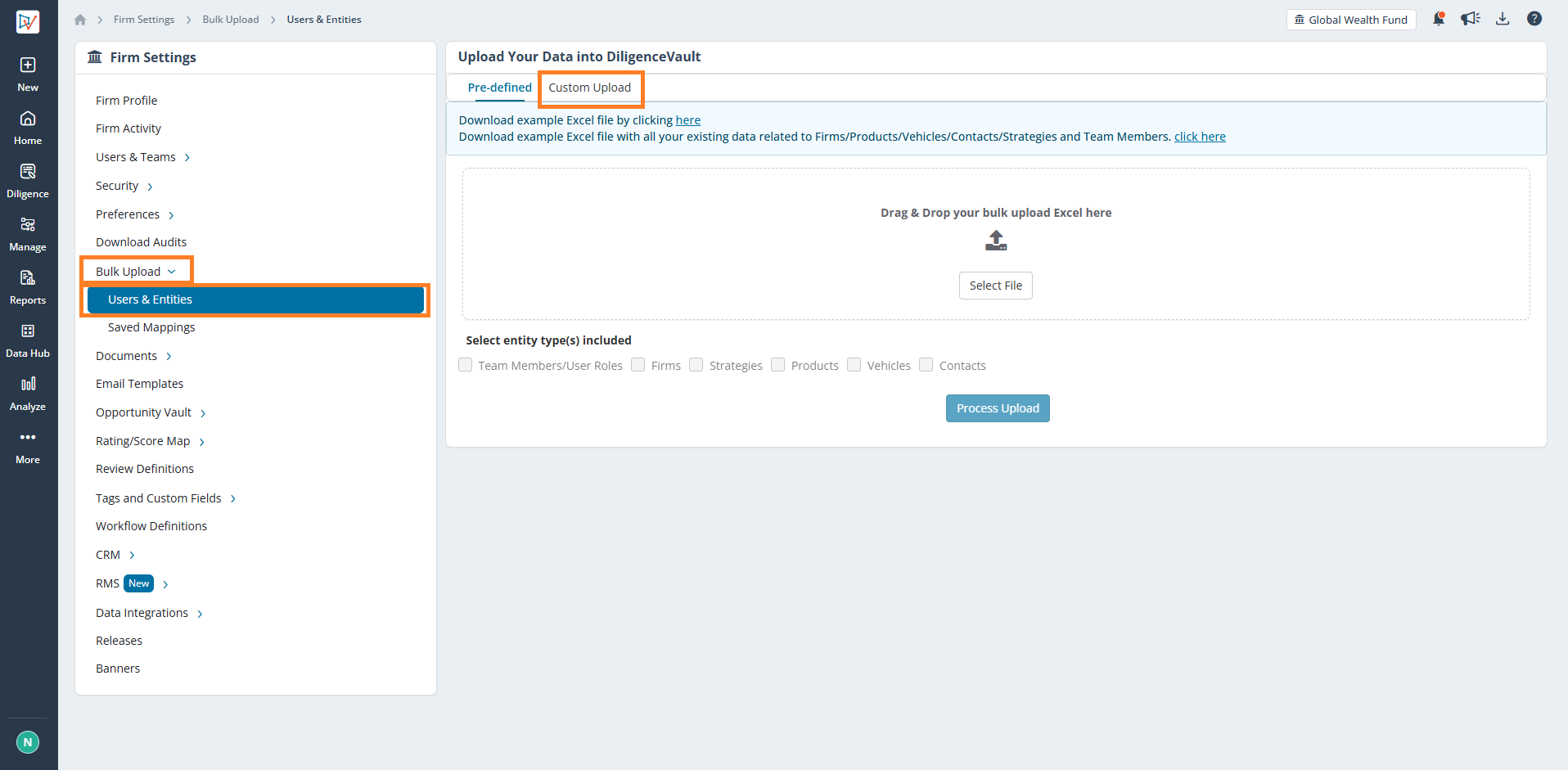Click the Users & Entities breadcrumb
Screen dimensions: 1568x770
point(324,20)
